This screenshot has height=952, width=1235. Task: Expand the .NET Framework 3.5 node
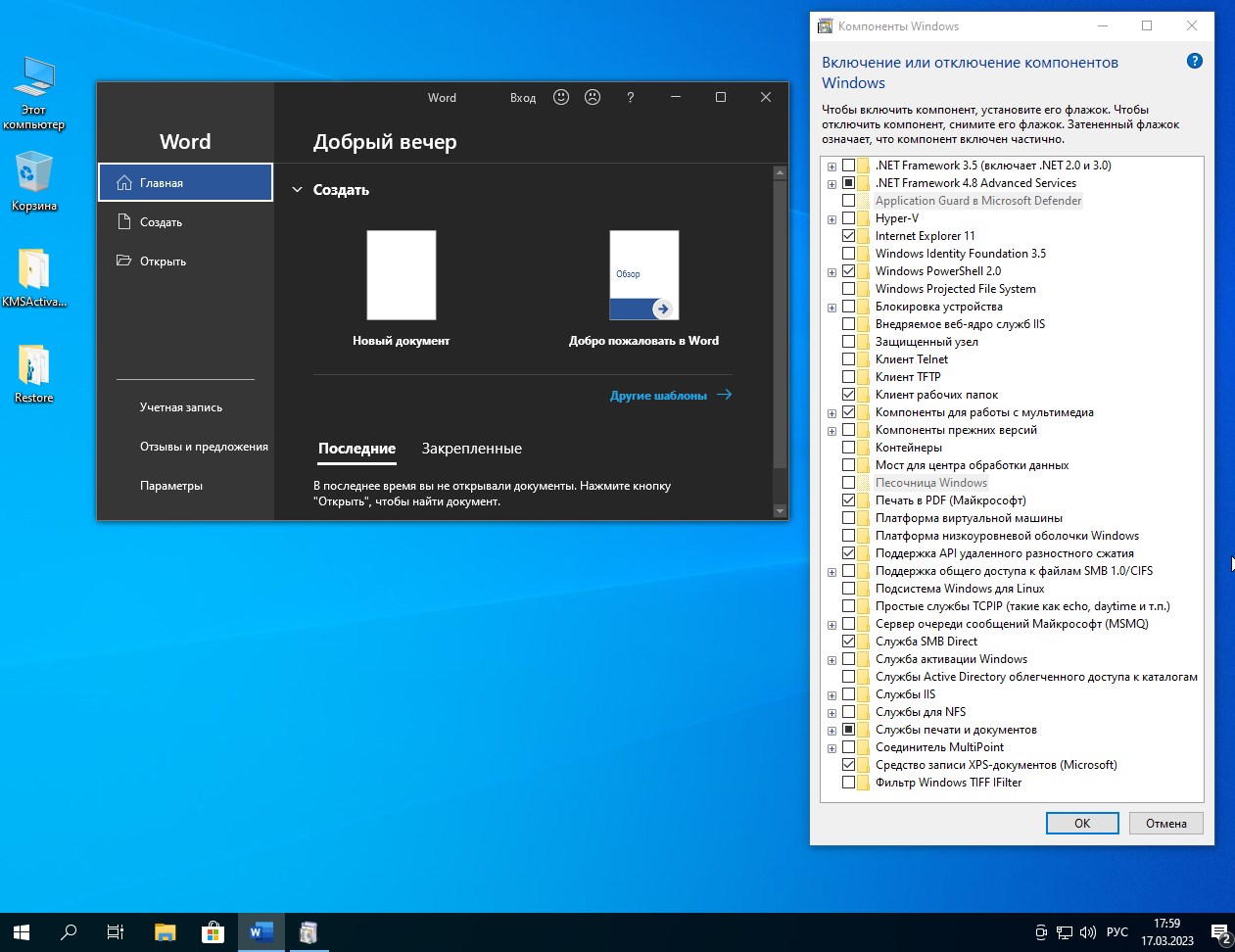point(831,165)
